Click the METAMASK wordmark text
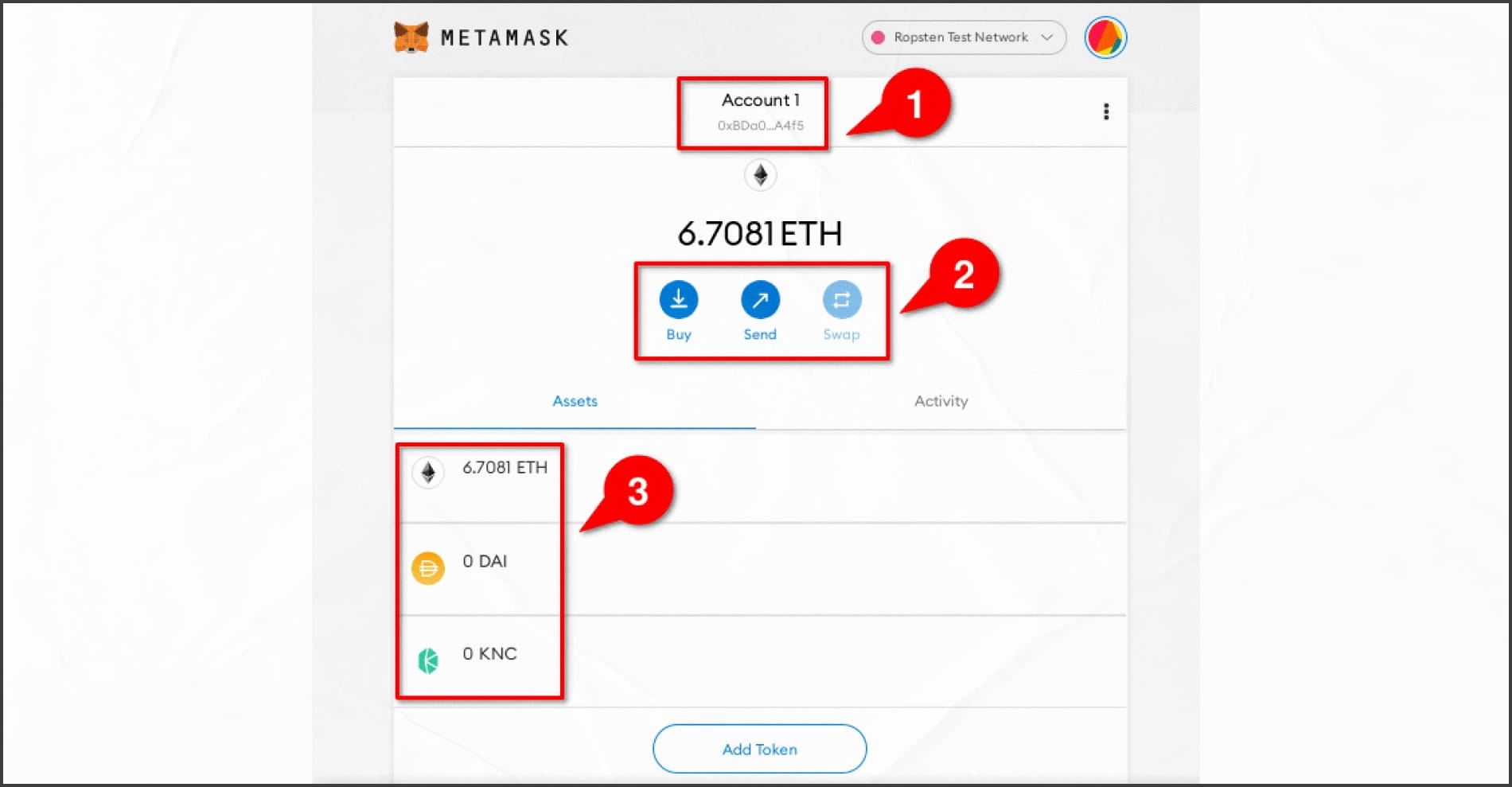This screenshot has height=787, width=1512. click(x=505, y=37)
